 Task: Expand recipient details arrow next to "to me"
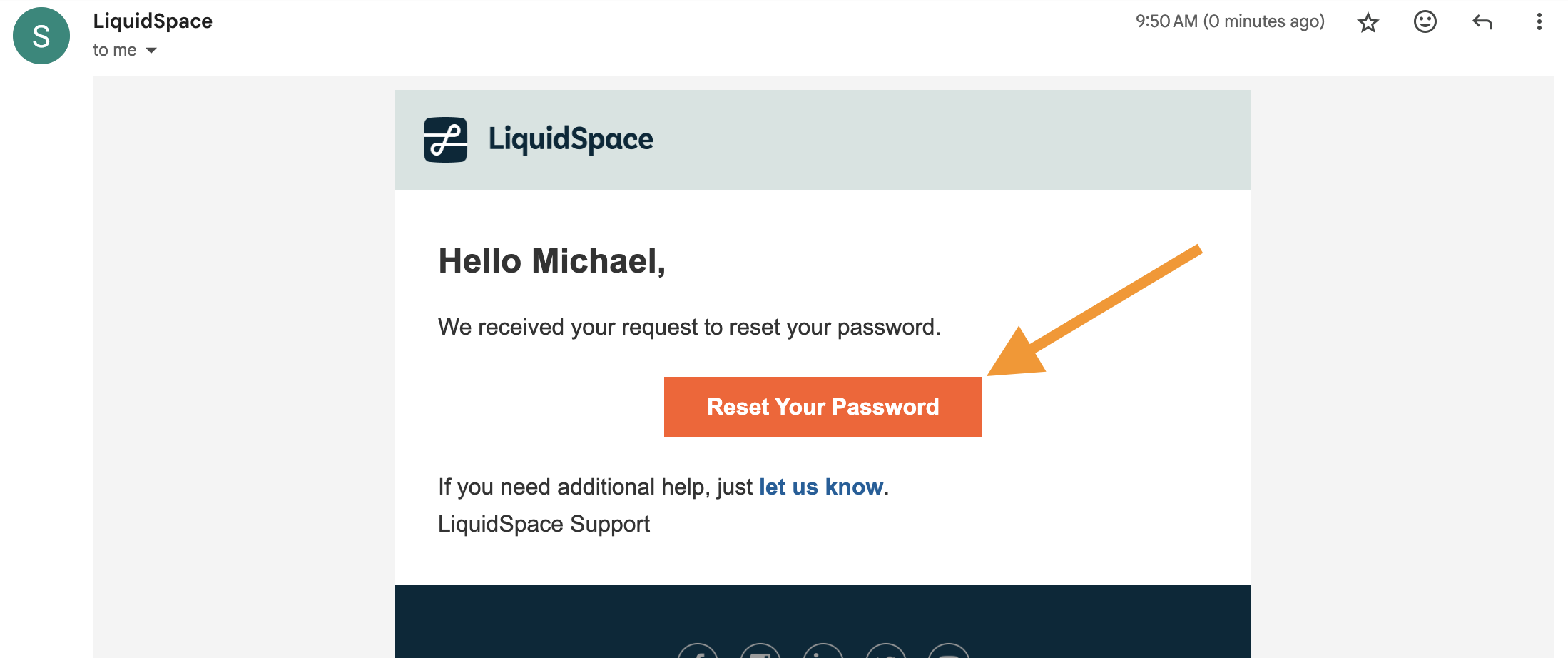[151, 51]
